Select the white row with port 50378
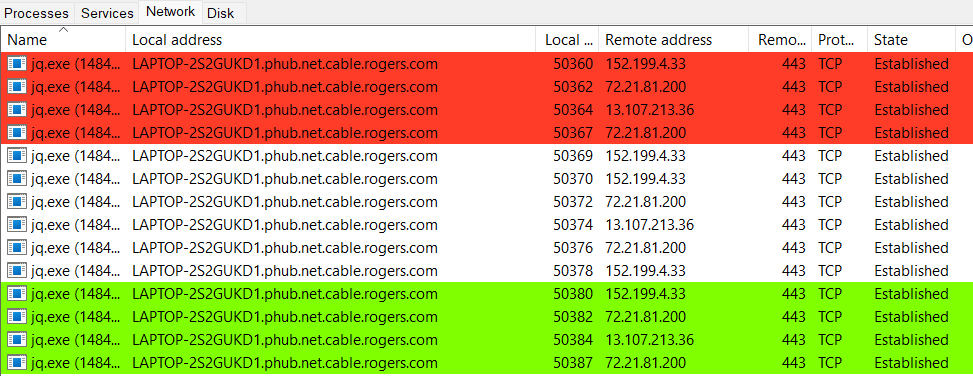The height and width of the screenshot is (376, 973). coord(486,271)
